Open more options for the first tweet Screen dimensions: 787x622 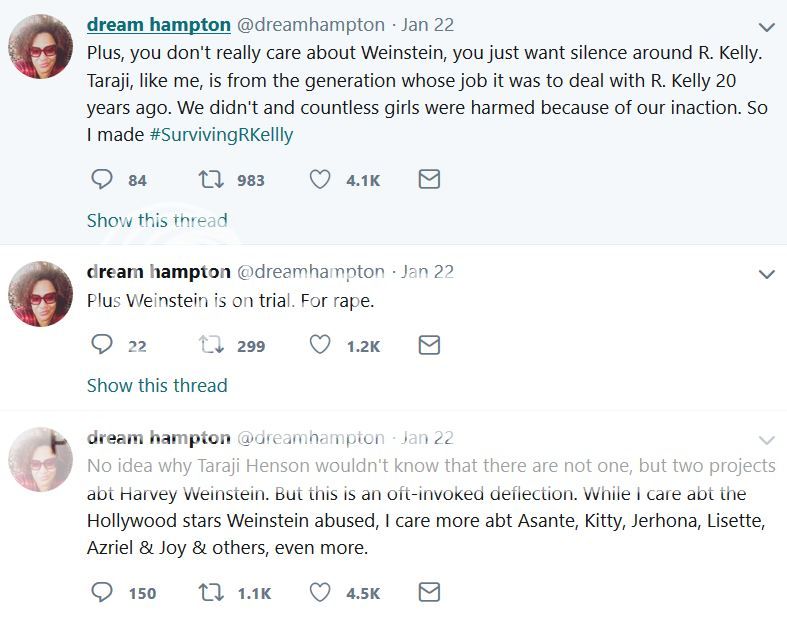(767, 27)
